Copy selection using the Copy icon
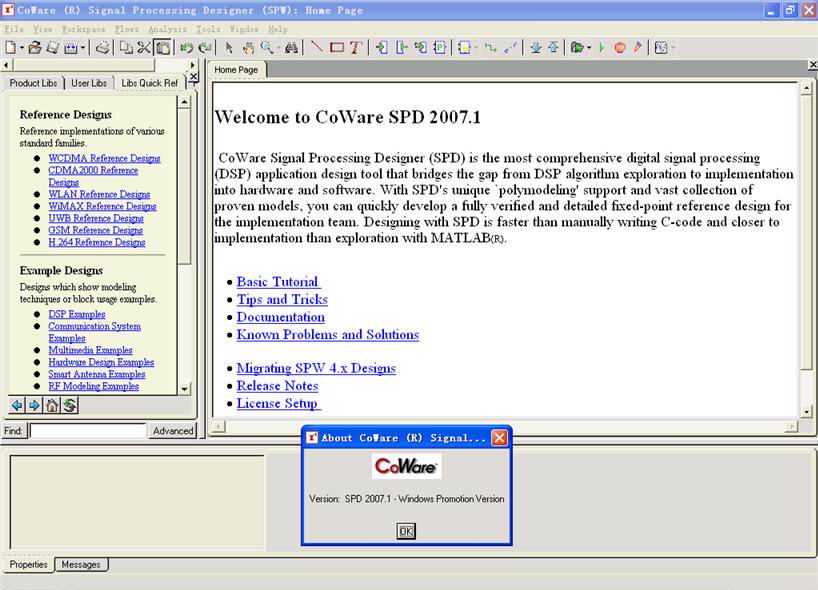Image resolution: width=818 pixels, height=590 pixels. pyautogui.click(x=126, y=48)
